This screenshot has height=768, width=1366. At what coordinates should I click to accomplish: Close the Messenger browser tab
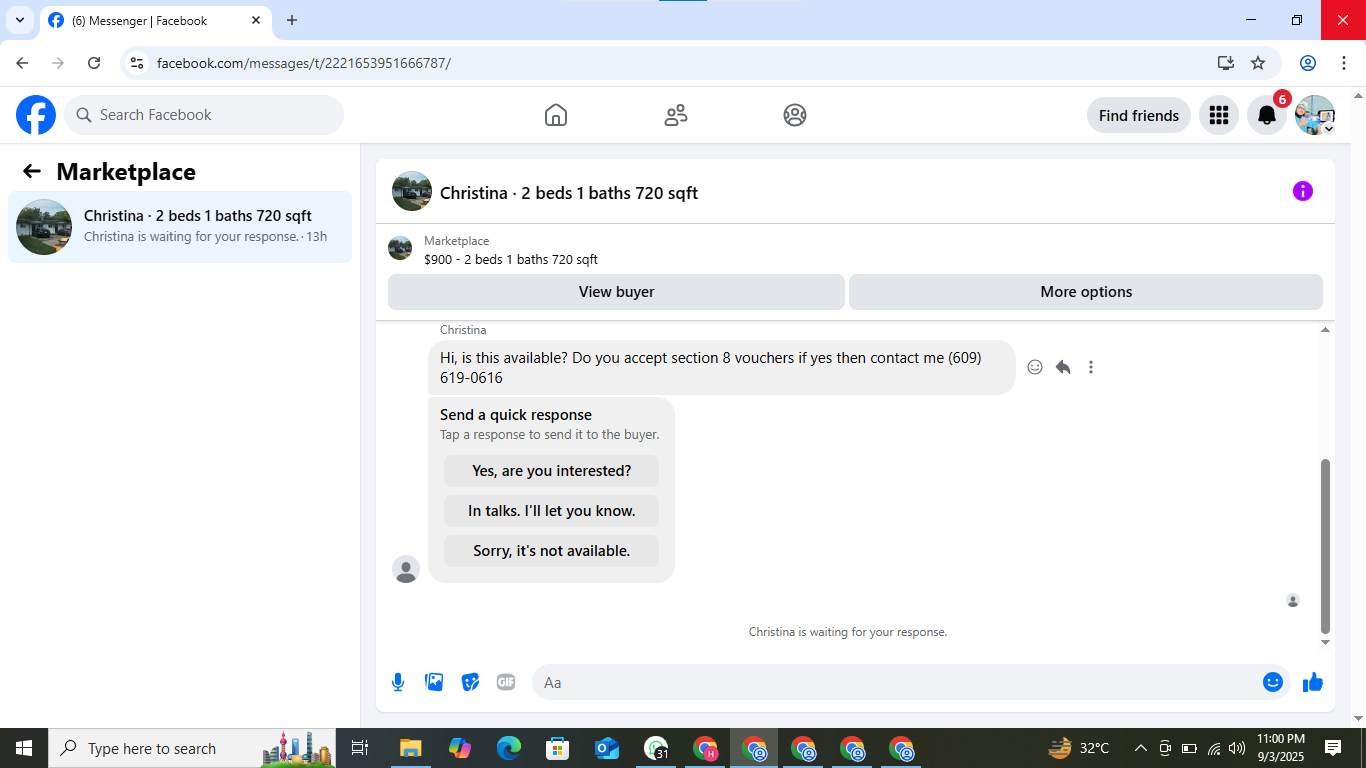pos(256,20)
